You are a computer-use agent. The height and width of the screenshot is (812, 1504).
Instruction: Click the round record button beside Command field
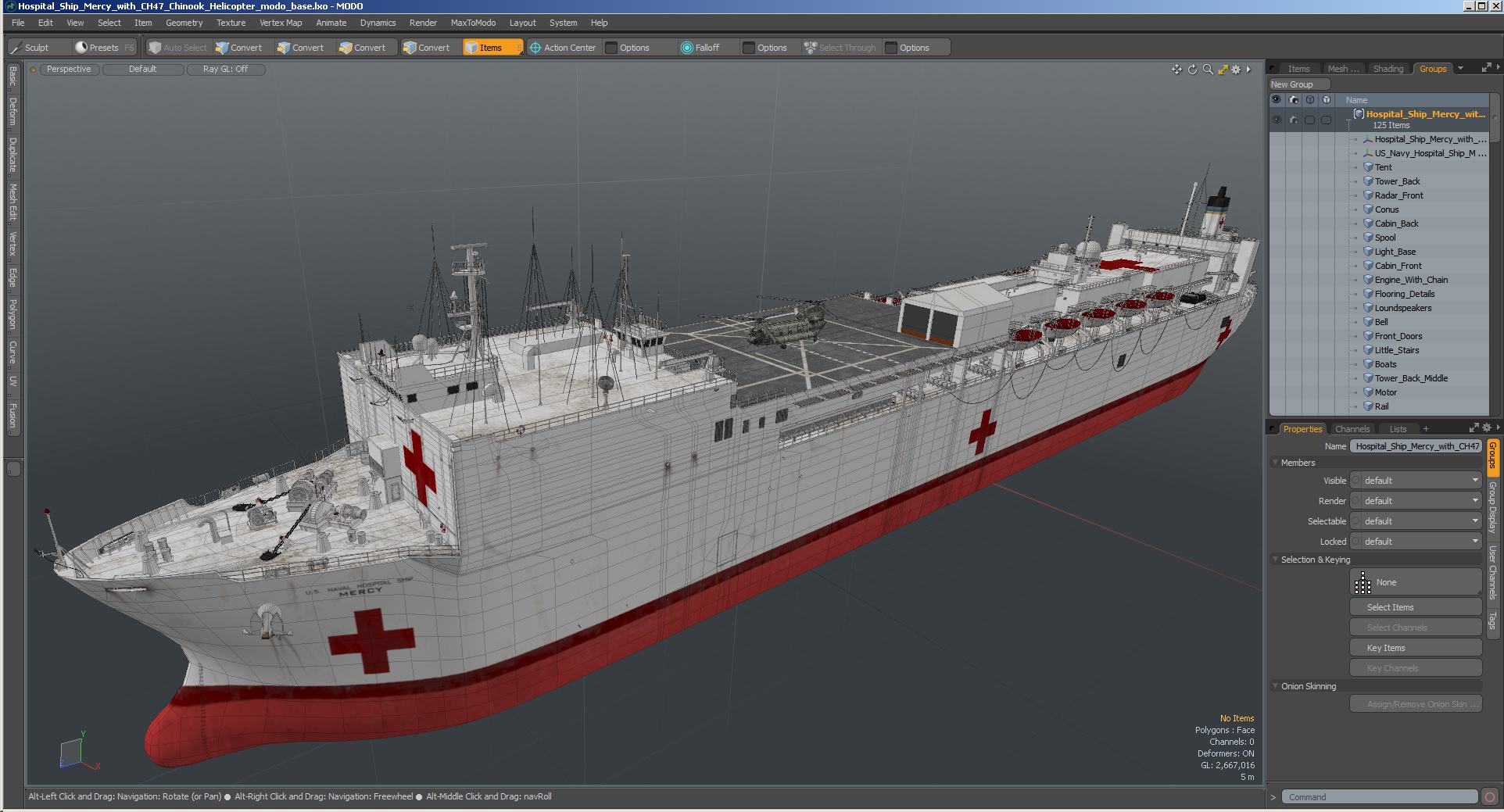[x=1490, y=797]
